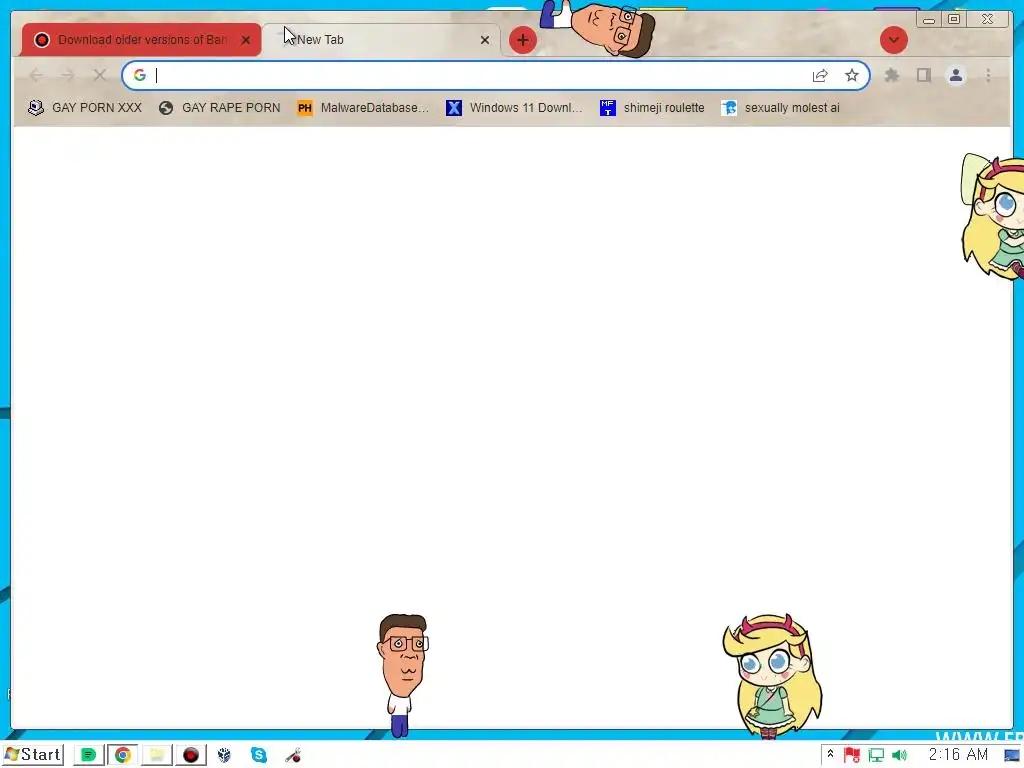The height and width of the screenshot is (768, 1024).
Task: Open the red record app in the taskbar
Action: click(x=191, y=755)
